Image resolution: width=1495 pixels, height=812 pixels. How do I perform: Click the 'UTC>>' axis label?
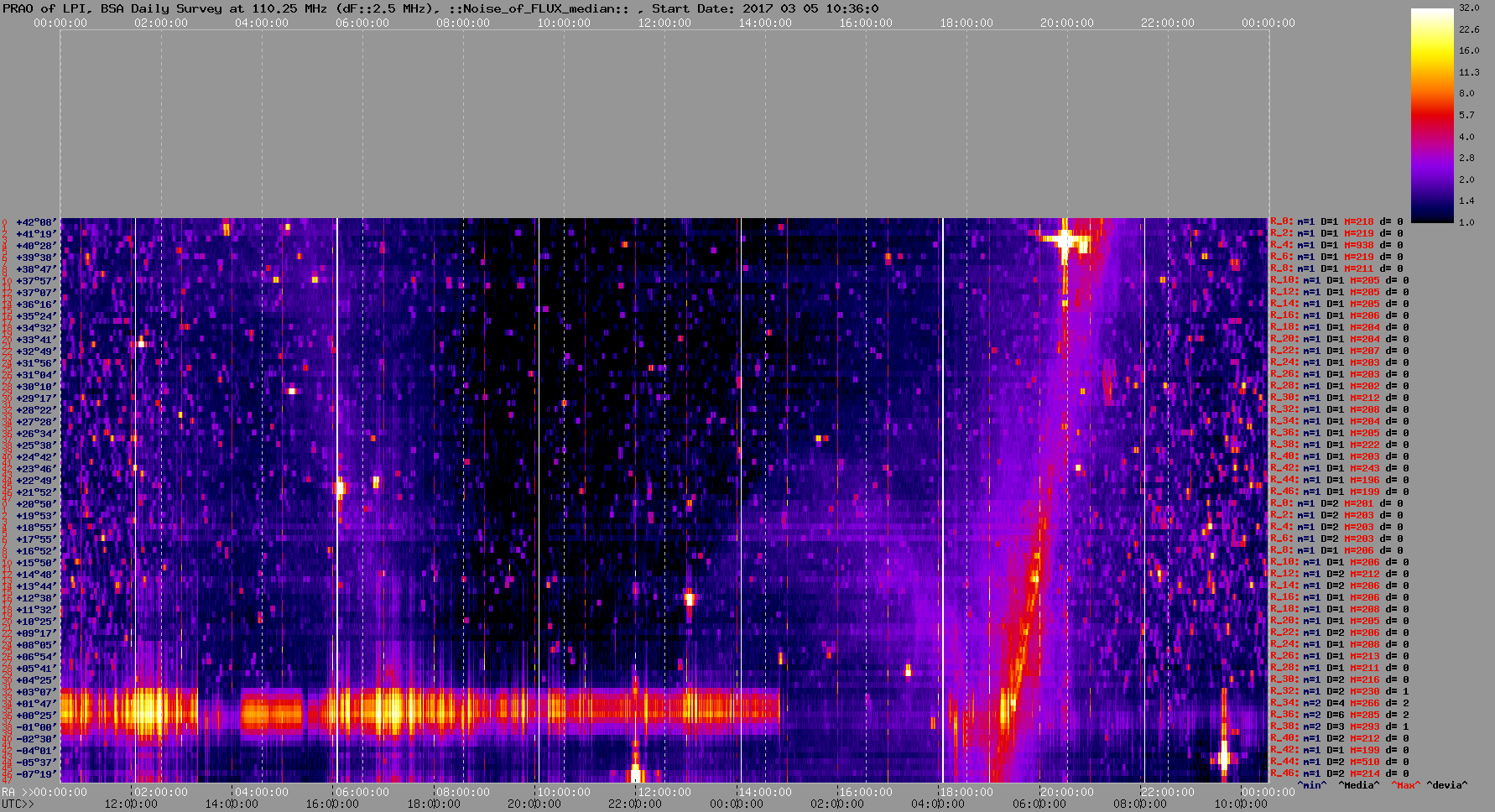point(18,804)
